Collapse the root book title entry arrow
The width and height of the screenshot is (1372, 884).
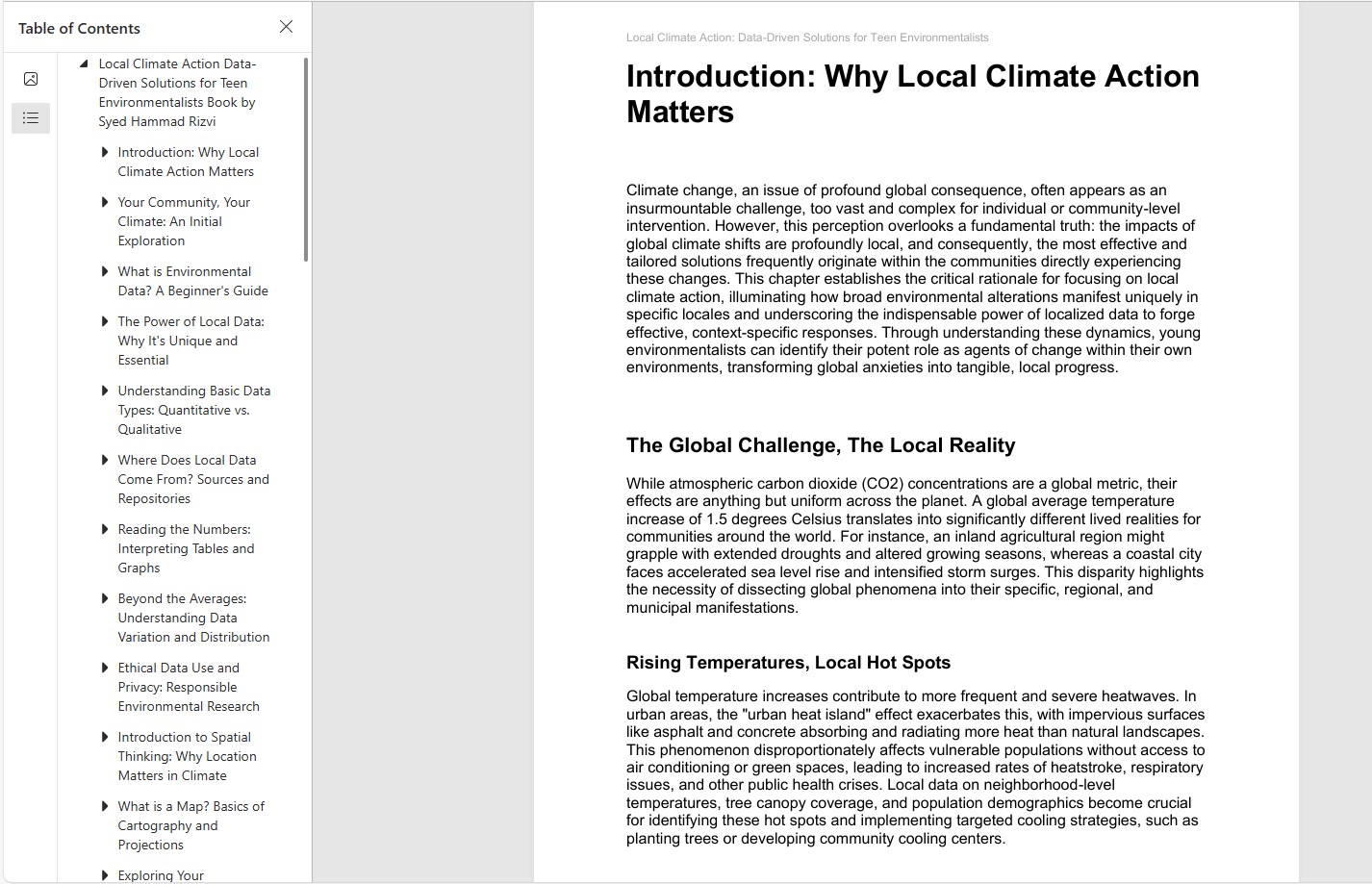(x=84, y=64)
